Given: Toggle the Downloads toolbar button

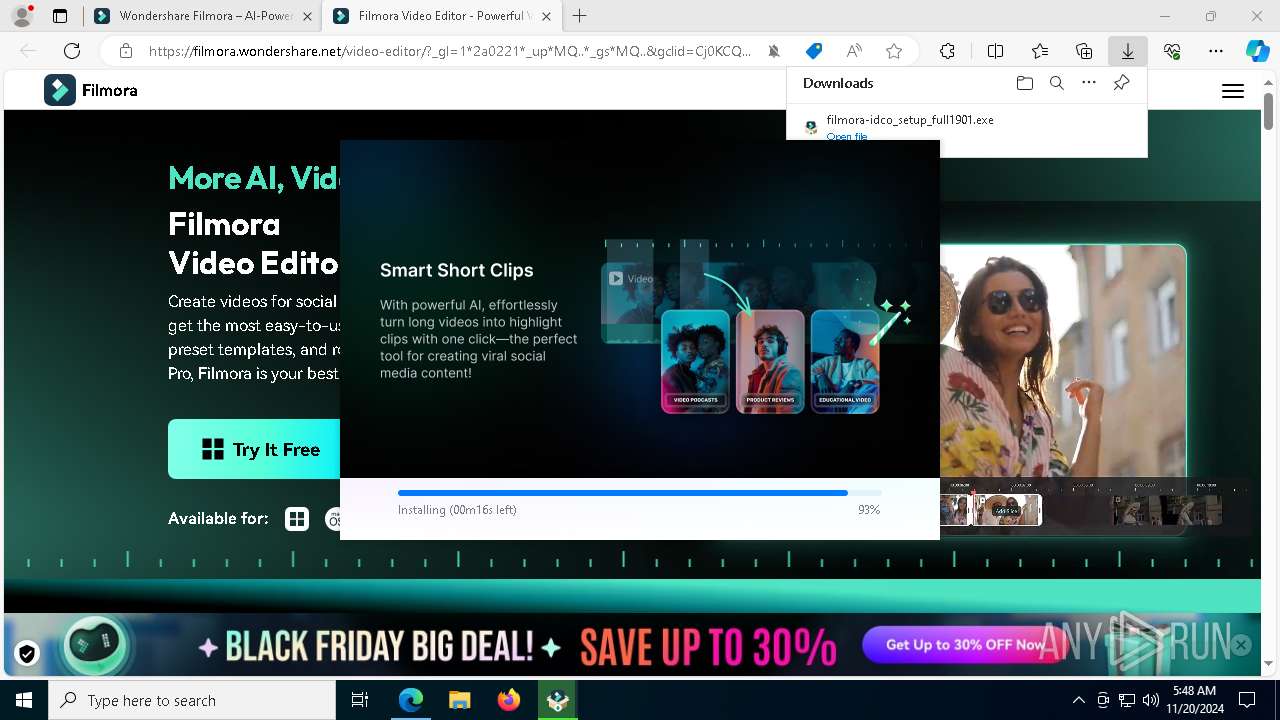Looking at the screenshot, I should [1128, 51].
